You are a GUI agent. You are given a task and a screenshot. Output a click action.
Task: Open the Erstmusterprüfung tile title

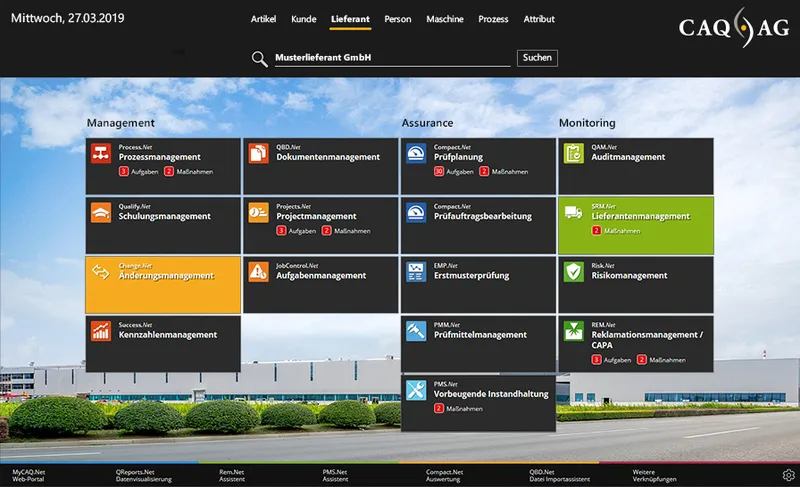click(471, 275)
